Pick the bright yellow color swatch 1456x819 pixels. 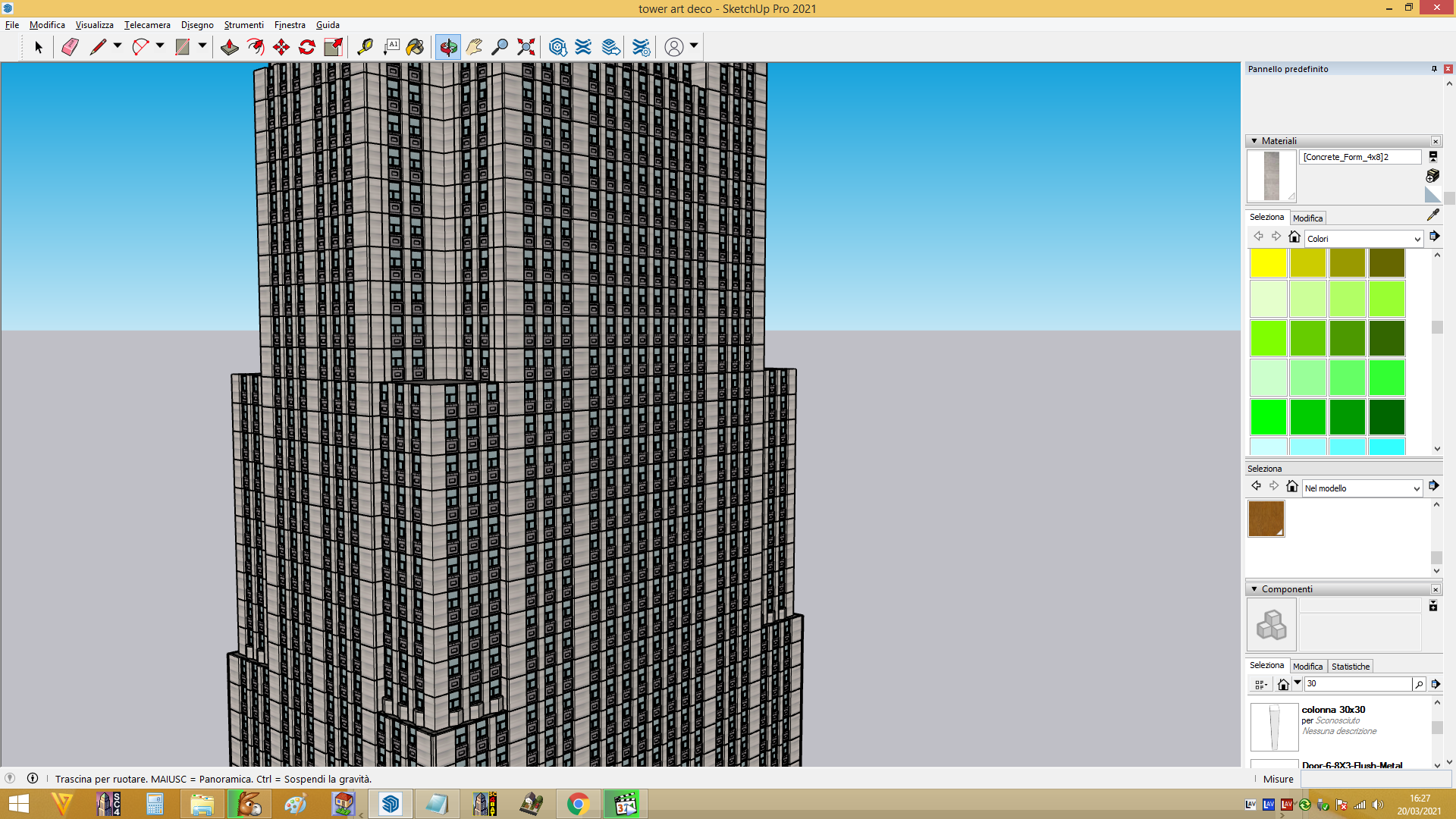click(1268, 263)
